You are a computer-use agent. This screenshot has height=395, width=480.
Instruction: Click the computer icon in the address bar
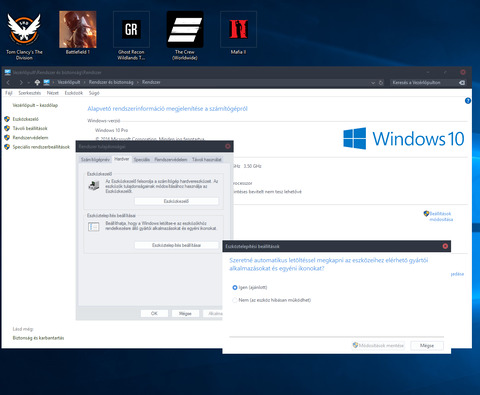46,82
